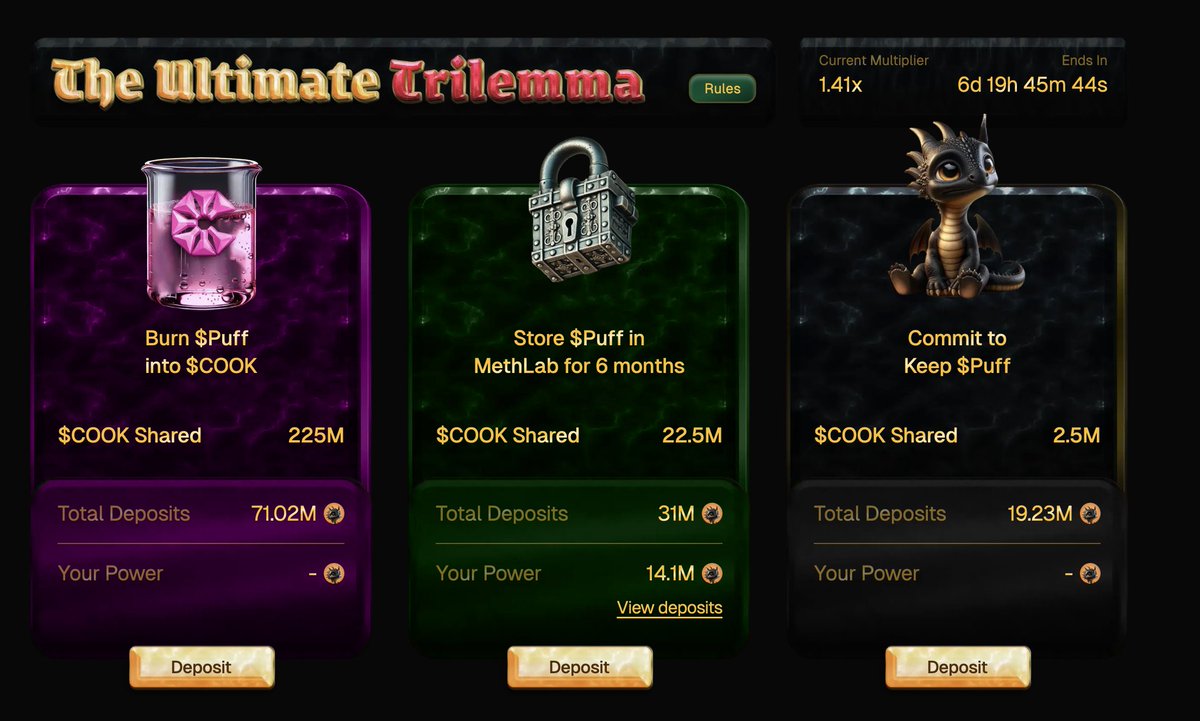Click the Puff coin beside 71.02M deposits
This screenshot has height=721, width=1200.
(334, 514)
